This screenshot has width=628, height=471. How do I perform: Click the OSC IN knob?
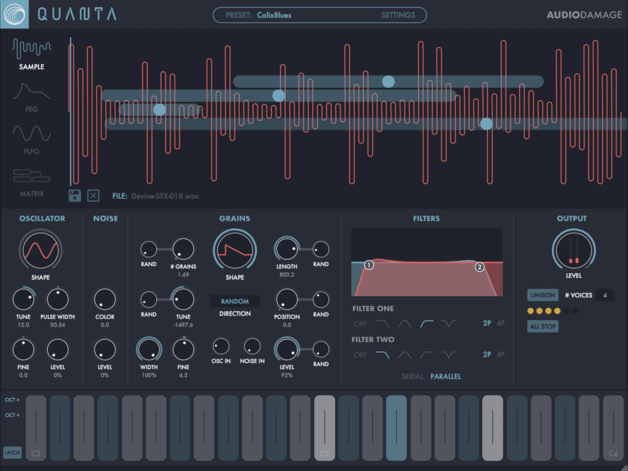pos(221,346)
